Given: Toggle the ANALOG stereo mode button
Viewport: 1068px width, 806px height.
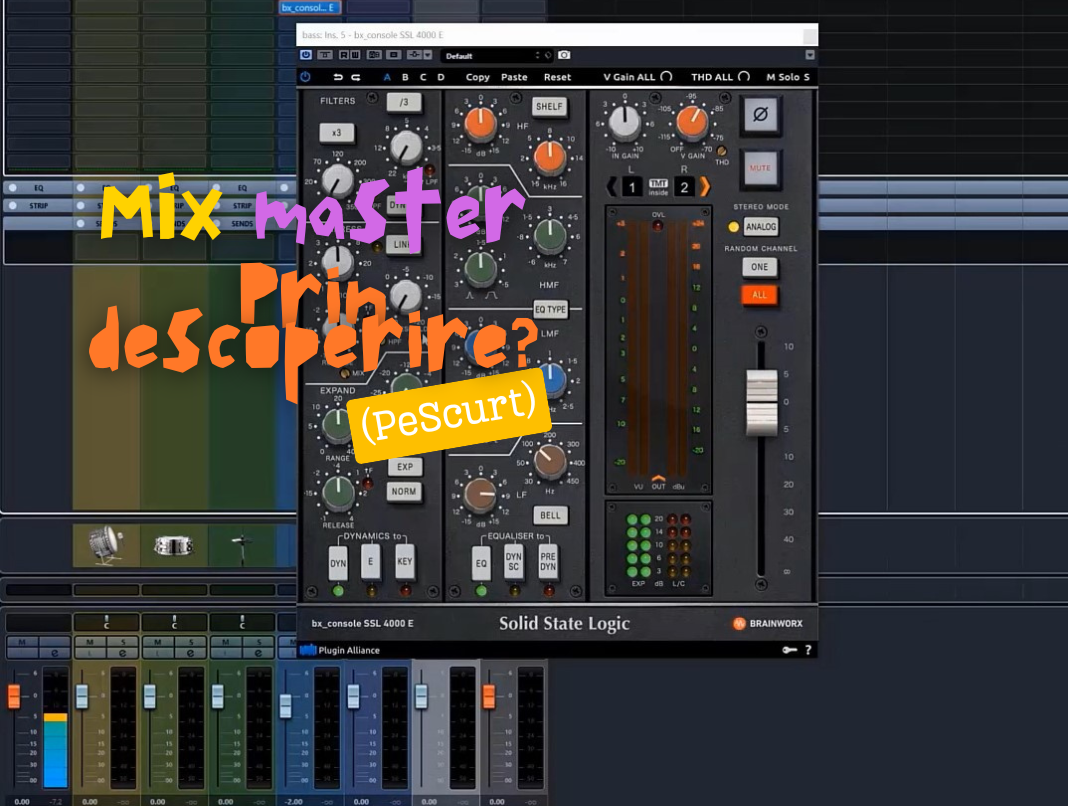Looking at the screenshot, I should coord(761,227).
